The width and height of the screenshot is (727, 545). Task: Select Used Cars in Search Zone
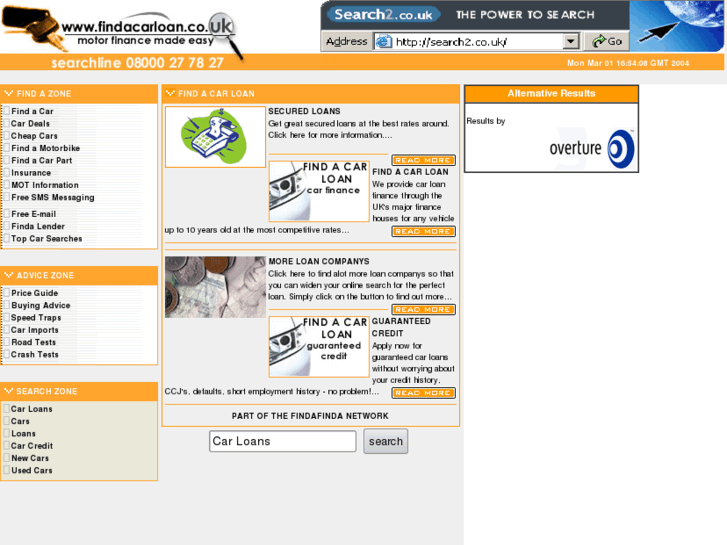coord(32,470)
